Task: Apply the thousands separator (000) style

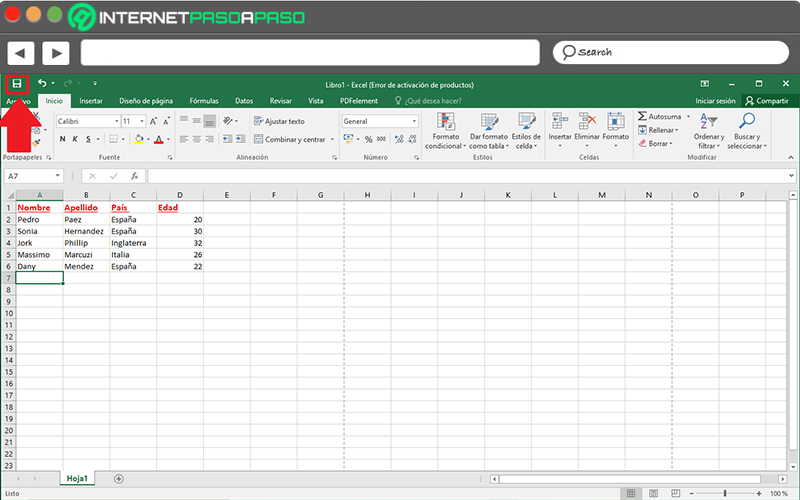Action: pyautogui.click(x=381, y=139)
